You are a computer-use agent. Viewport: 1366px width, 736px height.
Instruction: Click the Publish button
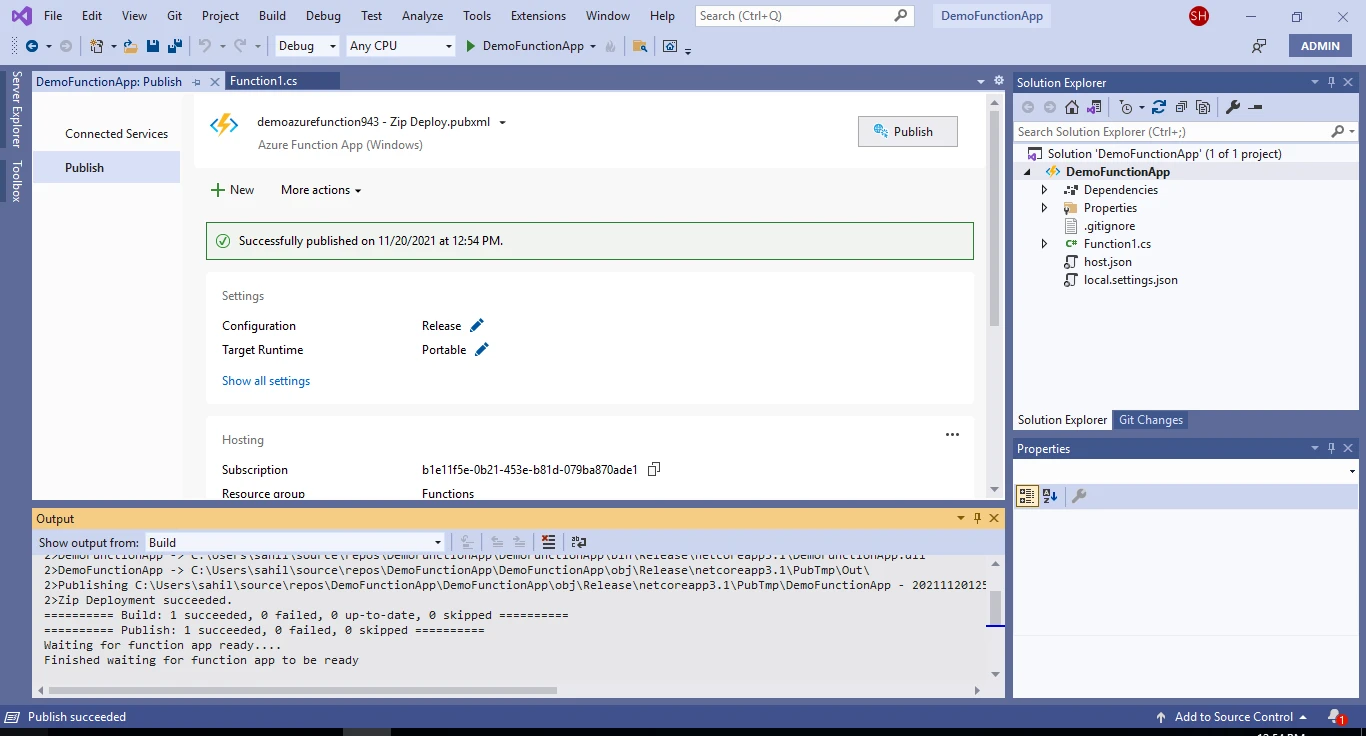[x=907, y=131]
